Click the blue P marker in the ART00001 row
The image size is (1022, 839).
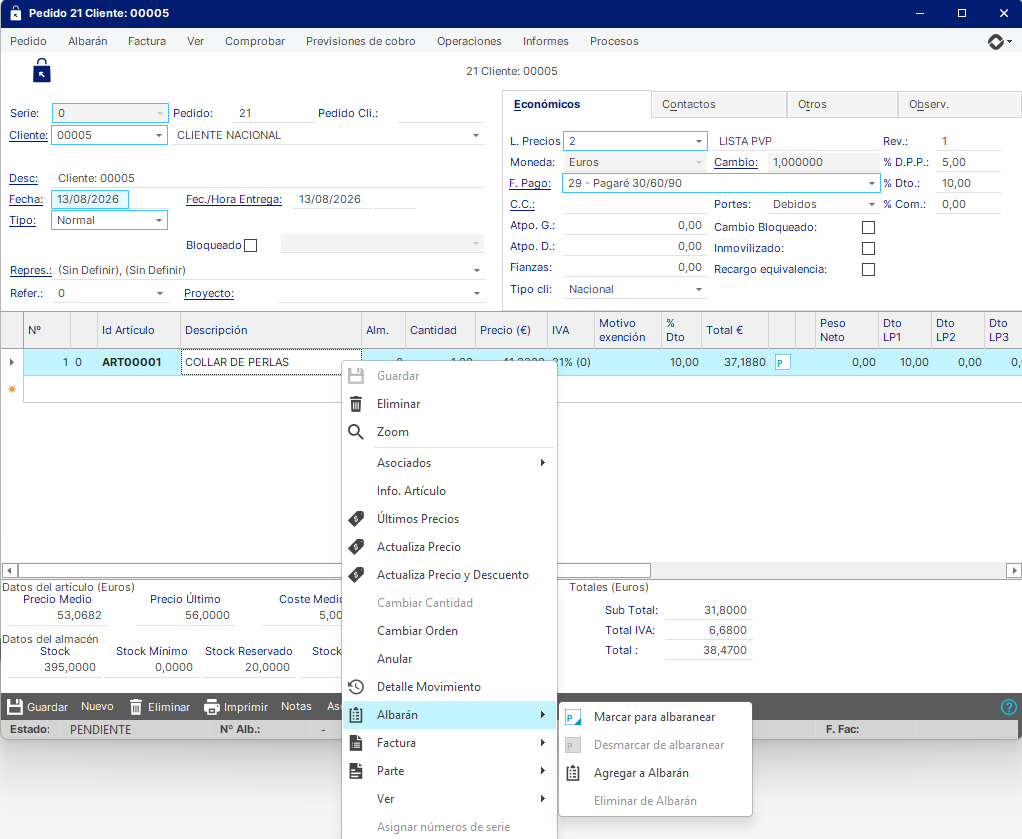(x=782, y=362)
